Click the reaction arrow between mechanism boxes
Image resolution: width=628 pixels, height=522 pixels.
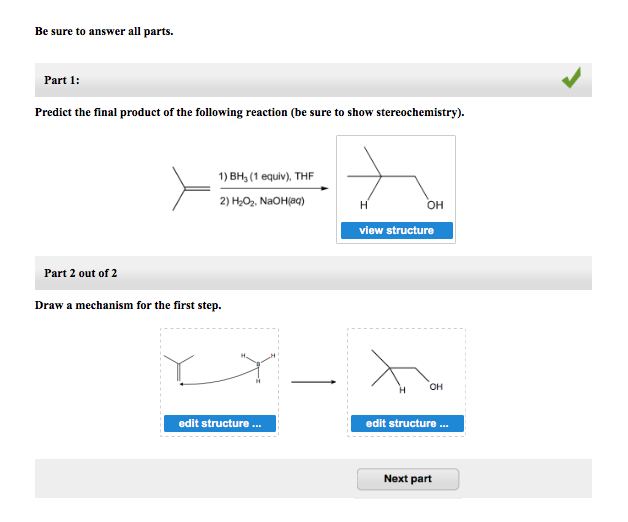pos(313,382)
